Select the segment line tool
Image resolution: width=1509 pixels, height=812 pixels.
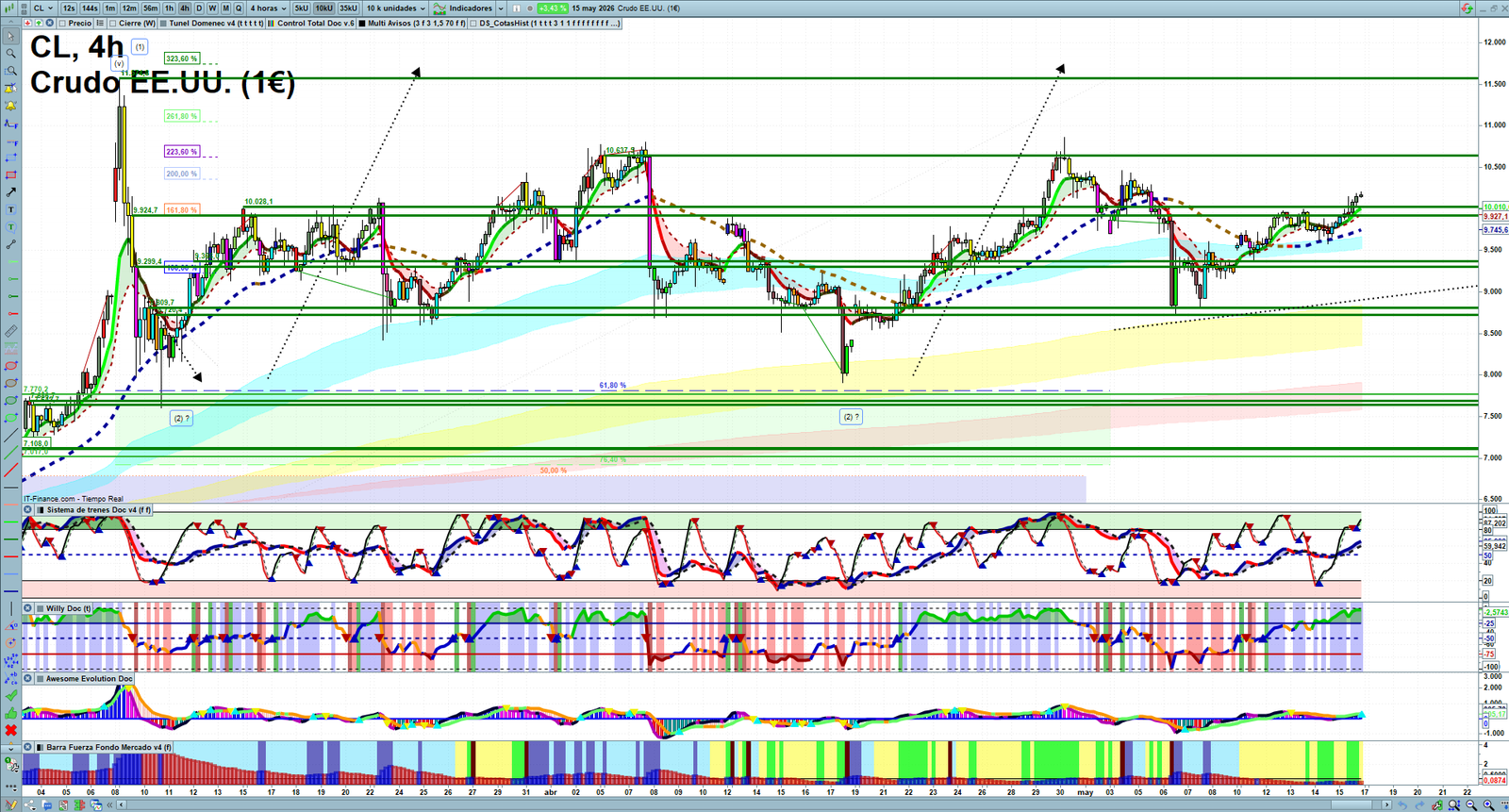coord(11,245)
